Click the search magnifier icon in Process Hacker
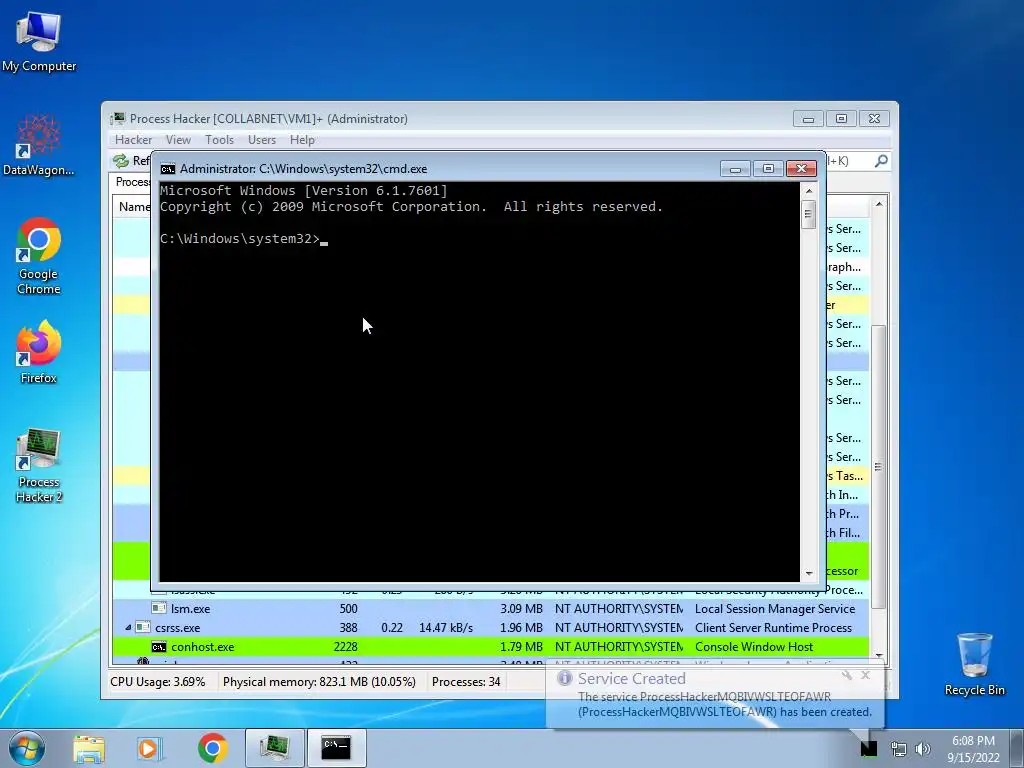Image resolution: width=1024 pixels, height=768 pixels. click(881, 161)
